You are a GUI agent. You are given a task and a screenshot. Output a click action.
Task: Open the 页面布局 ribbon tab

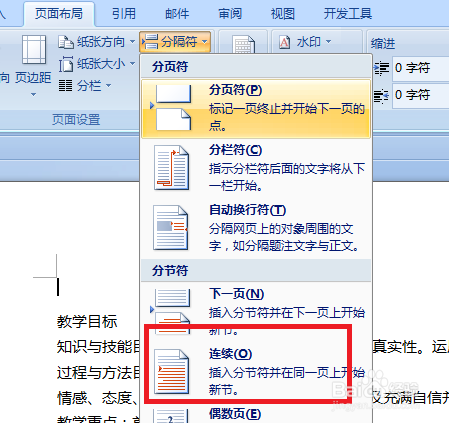click(59, 14)
